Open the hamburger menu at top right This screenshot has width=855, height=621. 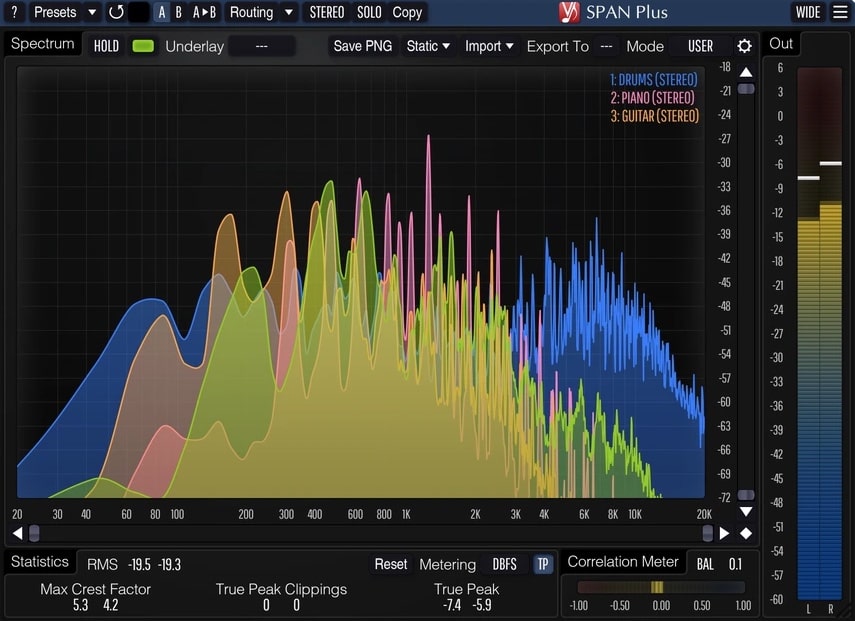click(x=840, y=13)
